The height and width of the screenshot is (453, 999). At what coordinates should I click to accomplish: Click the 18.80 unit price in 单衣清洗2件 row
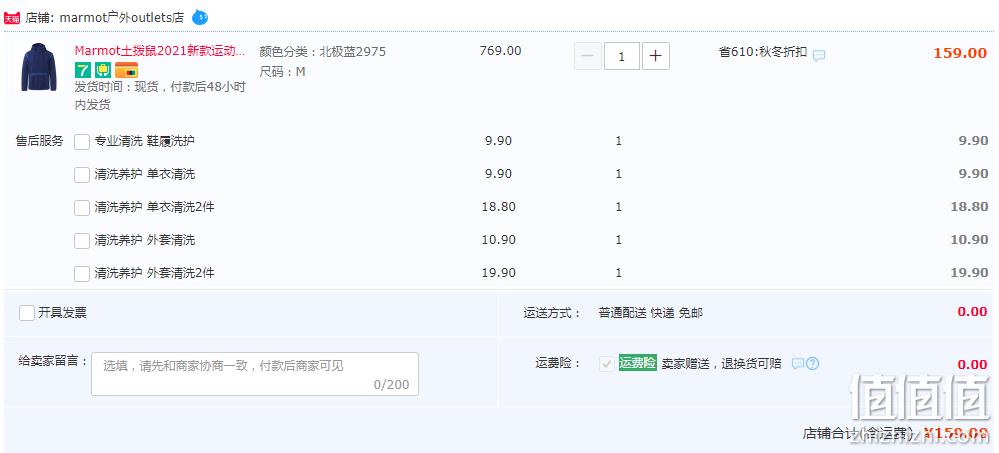point(498,206)
